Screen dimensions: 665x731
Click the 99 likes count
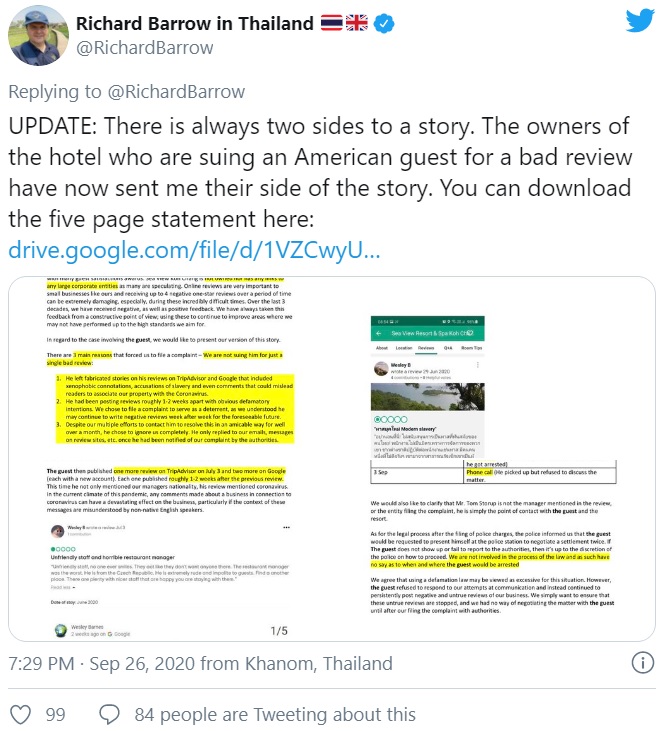pos(55,715)
